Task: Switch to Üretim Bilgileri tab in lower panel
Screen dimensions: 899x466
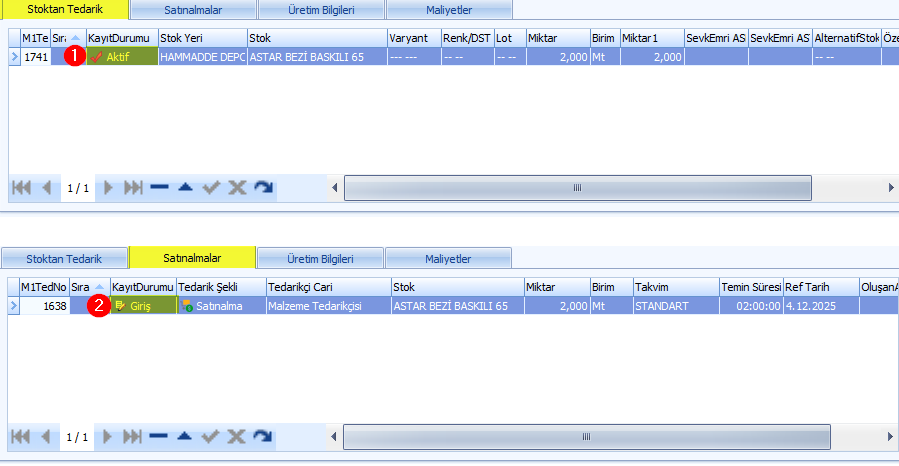Action: (319, 259)
